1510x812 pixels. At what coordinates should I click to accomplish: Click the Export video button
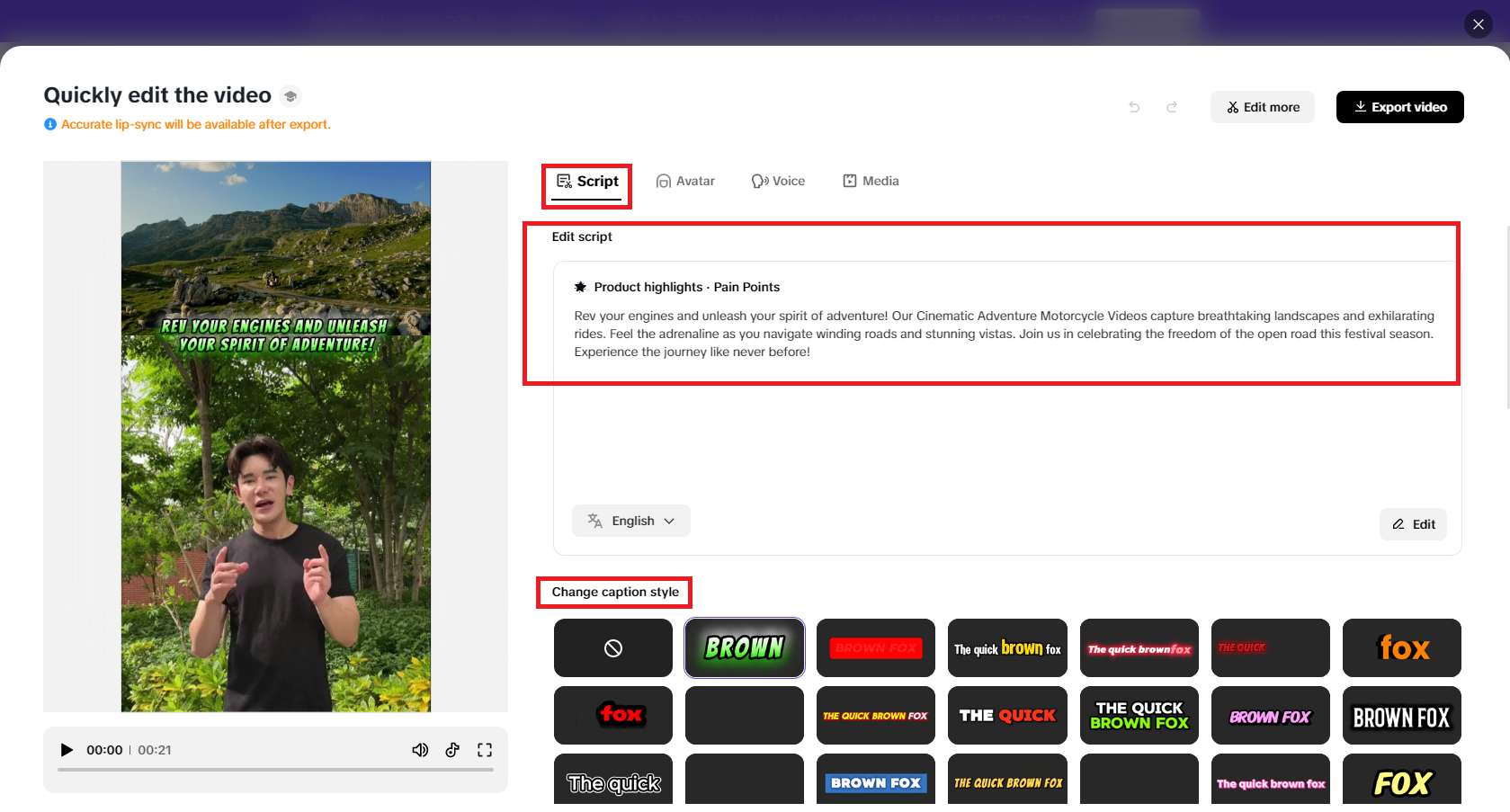(x=1399, y=107)
